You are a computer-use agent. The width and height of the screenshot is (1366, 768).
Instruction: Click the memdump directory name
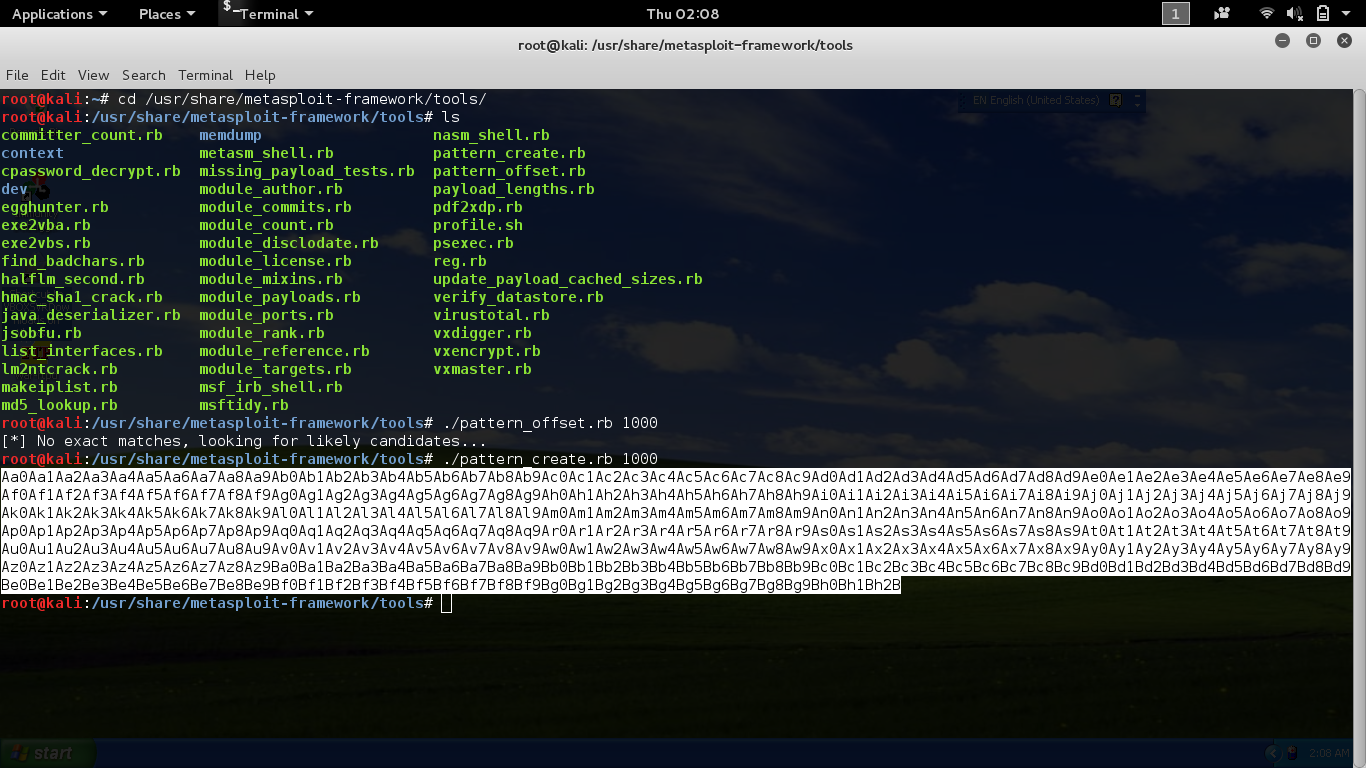coord(230,135)
